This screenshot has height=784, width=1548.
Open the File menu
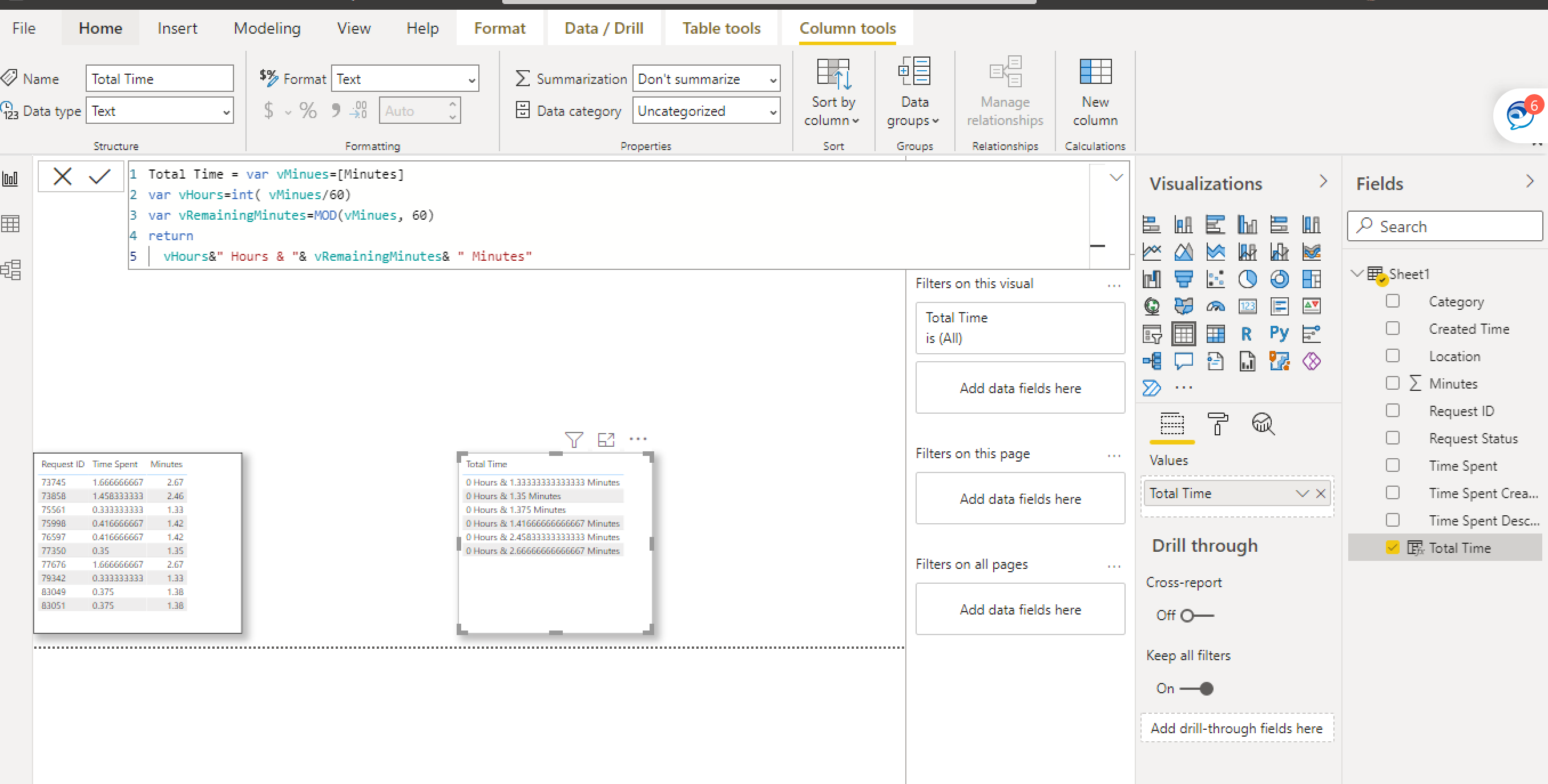(x=24, y=28)
